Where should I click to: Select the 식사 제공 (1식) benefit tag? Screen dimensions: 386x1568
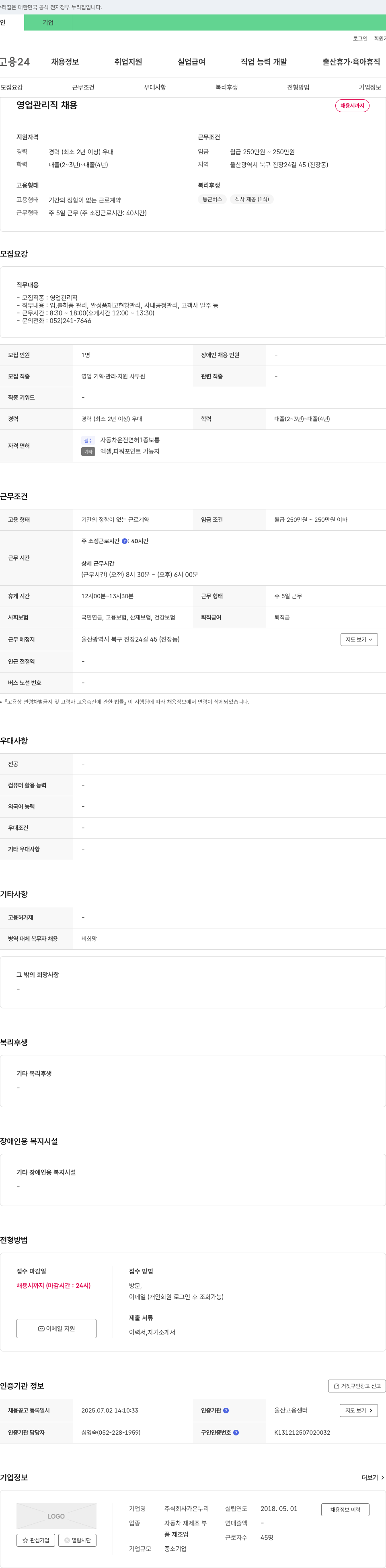[x=252, y=199]
